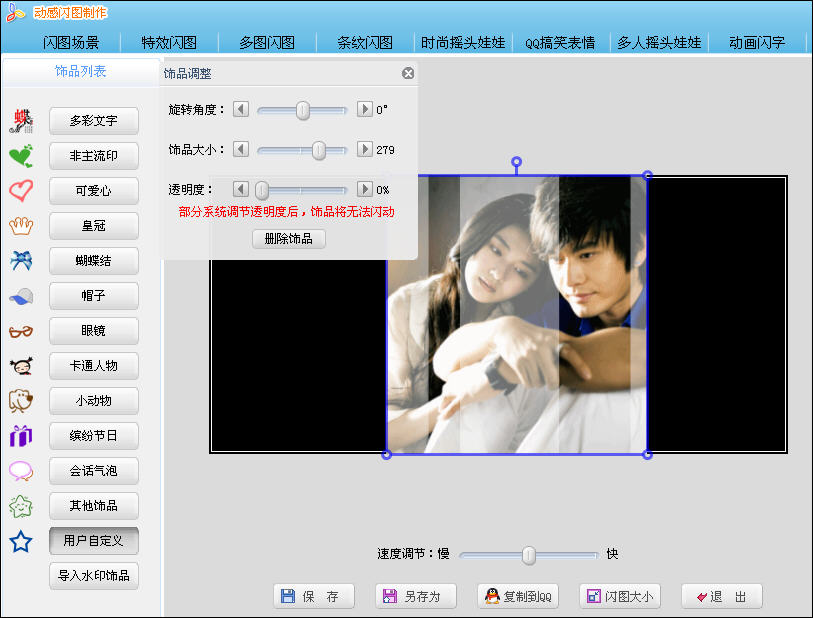Click the 速度调节 slider handle
The width and height of the screenshot is (813, 618).
528,555
